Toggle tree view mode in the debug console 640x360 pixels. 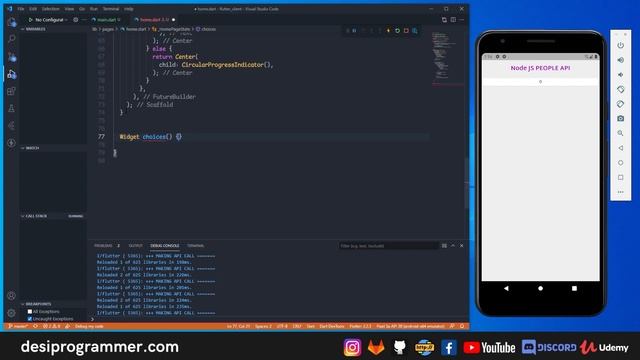[x=444, y=246]
